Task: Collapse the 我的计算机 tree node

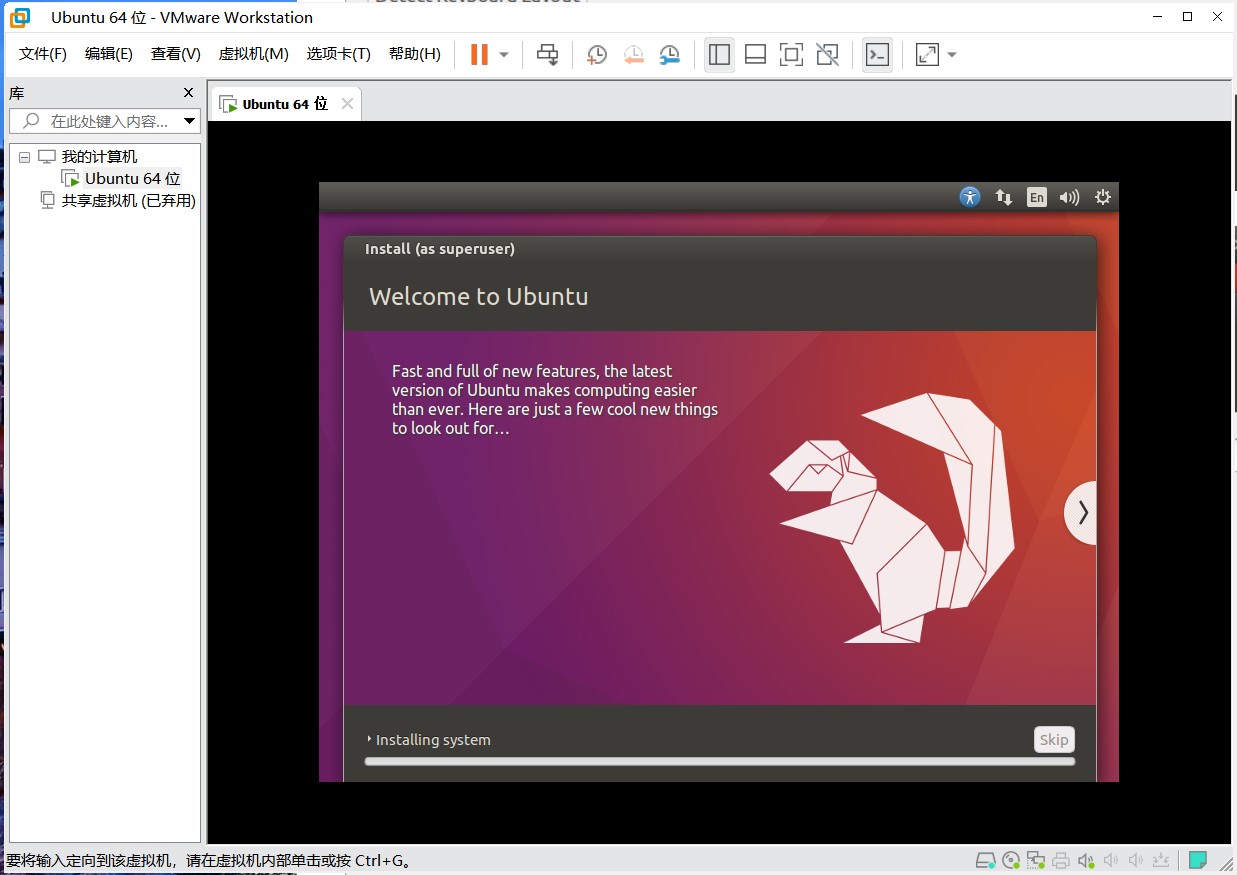Action: (25, 157)
